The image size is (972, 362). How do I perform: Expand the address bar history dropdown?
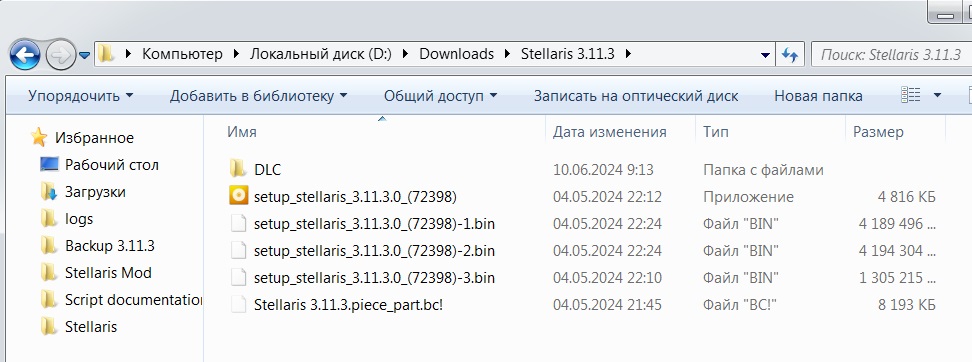(765, 55)
